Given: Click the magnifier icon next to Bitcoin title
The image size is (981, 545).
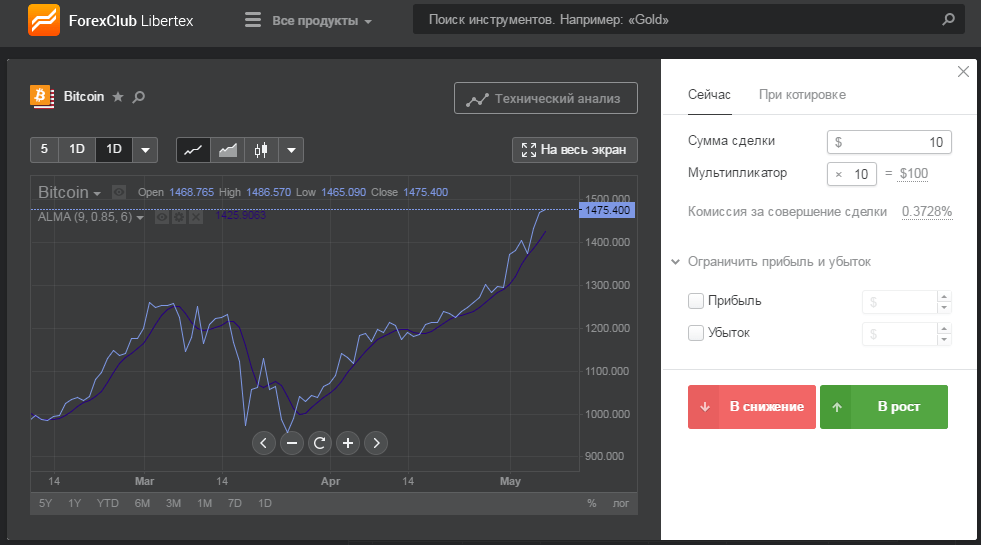Looking at the screenshot, I should pos(139,96).
